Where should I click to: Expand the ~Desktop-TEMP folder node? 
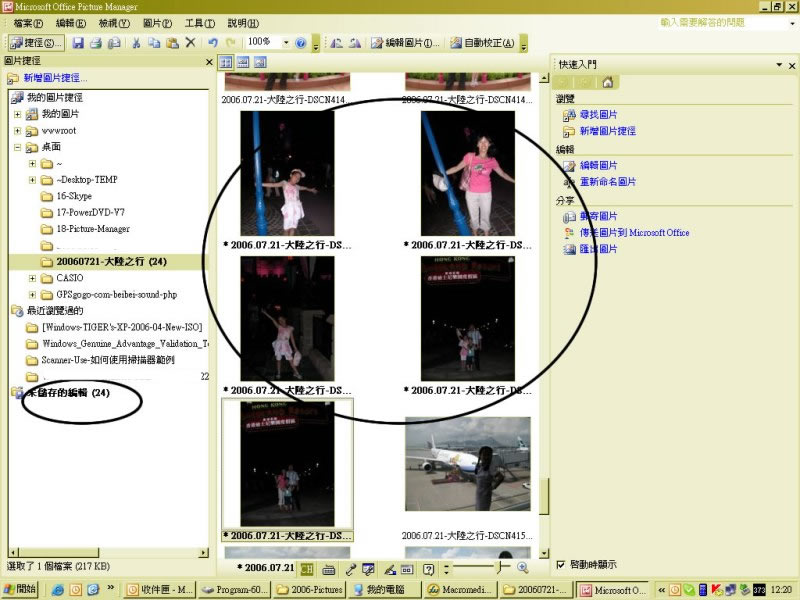click(x=32, y=180)
